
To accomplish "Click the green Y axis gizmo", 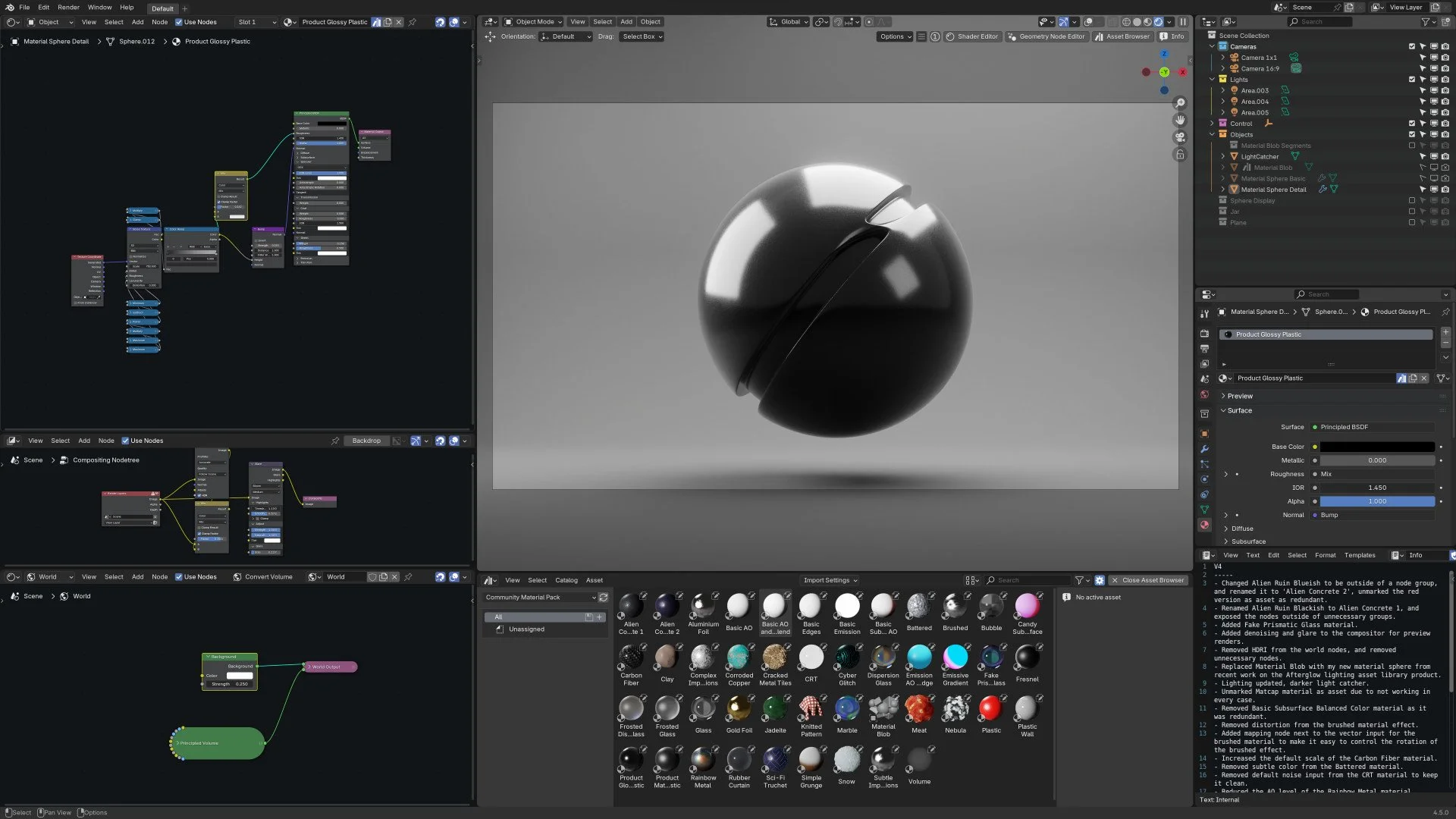I will point(1164,72).
